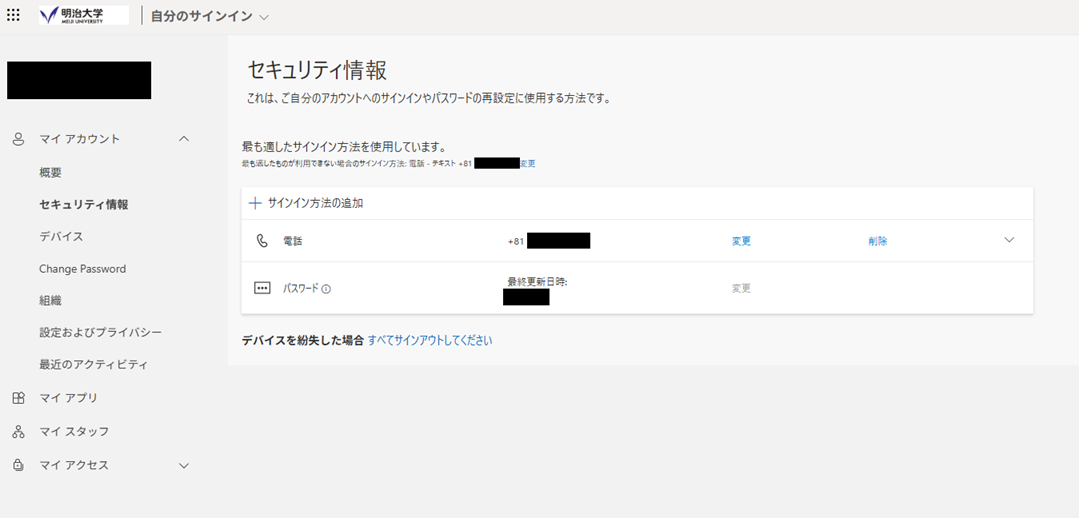The height and width of the screenshot is (518, 1079).
Task: Click 変更 link in 電話 row
Action: [741, 241]
